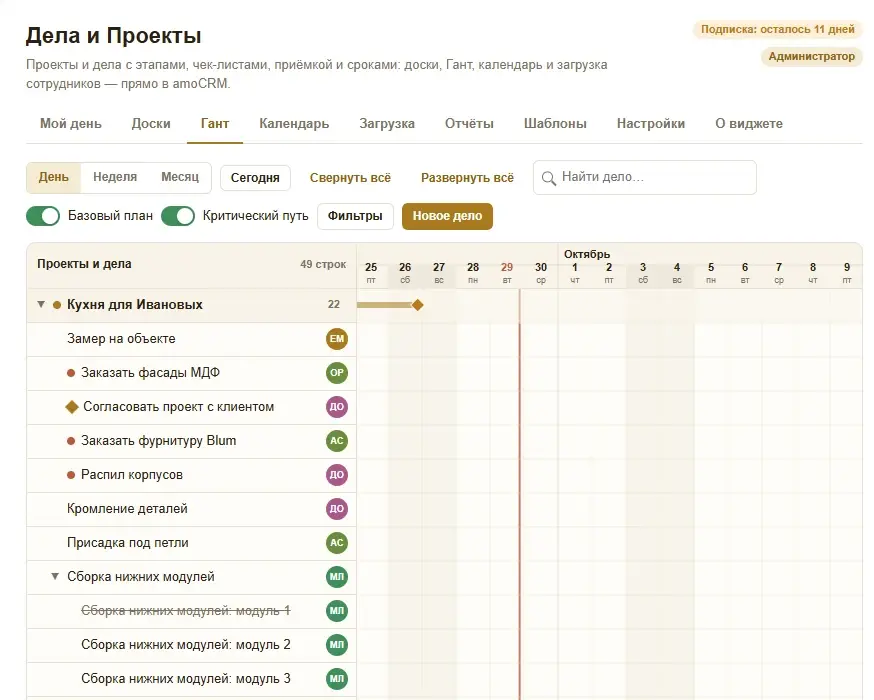
Task: Click the Сегодня button
Action: point(255,178)
